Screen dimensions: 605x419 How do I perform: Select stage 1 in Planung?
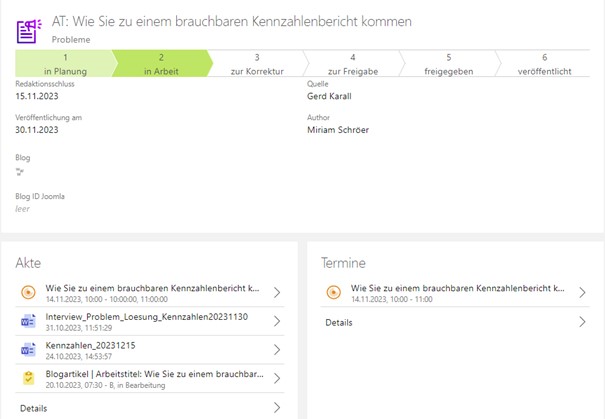coord(65,64)
